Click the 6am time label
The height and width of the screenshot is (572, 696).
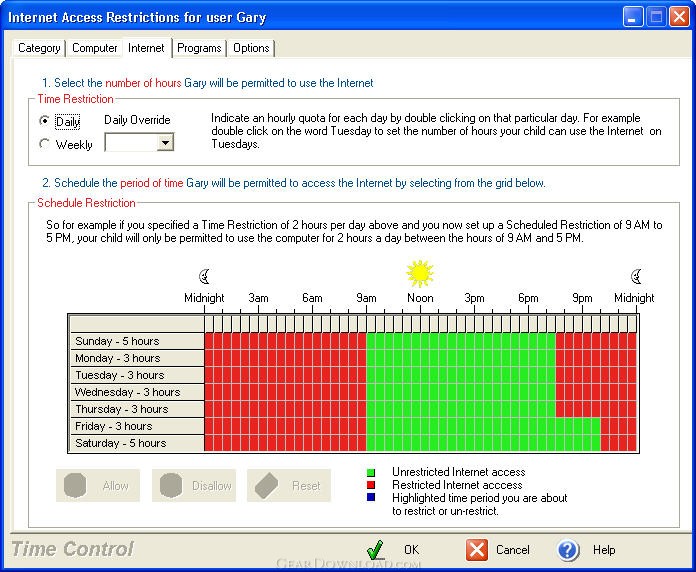312,298
